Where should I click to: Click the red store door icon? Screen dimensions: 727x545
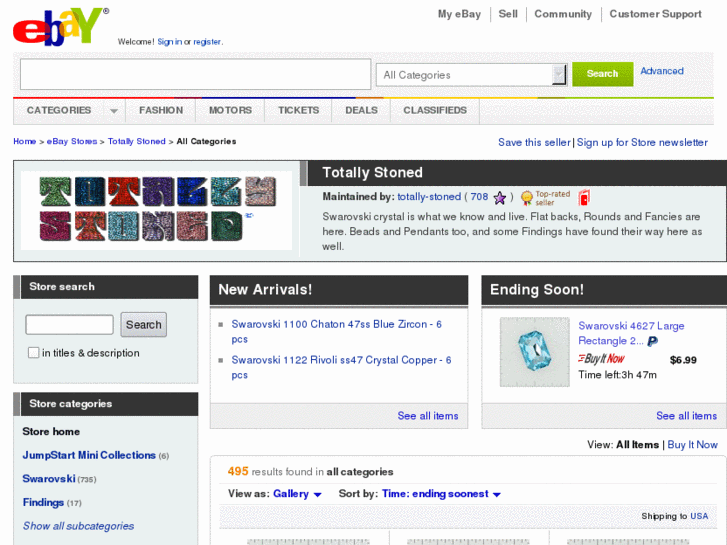(x=584, y=198)
